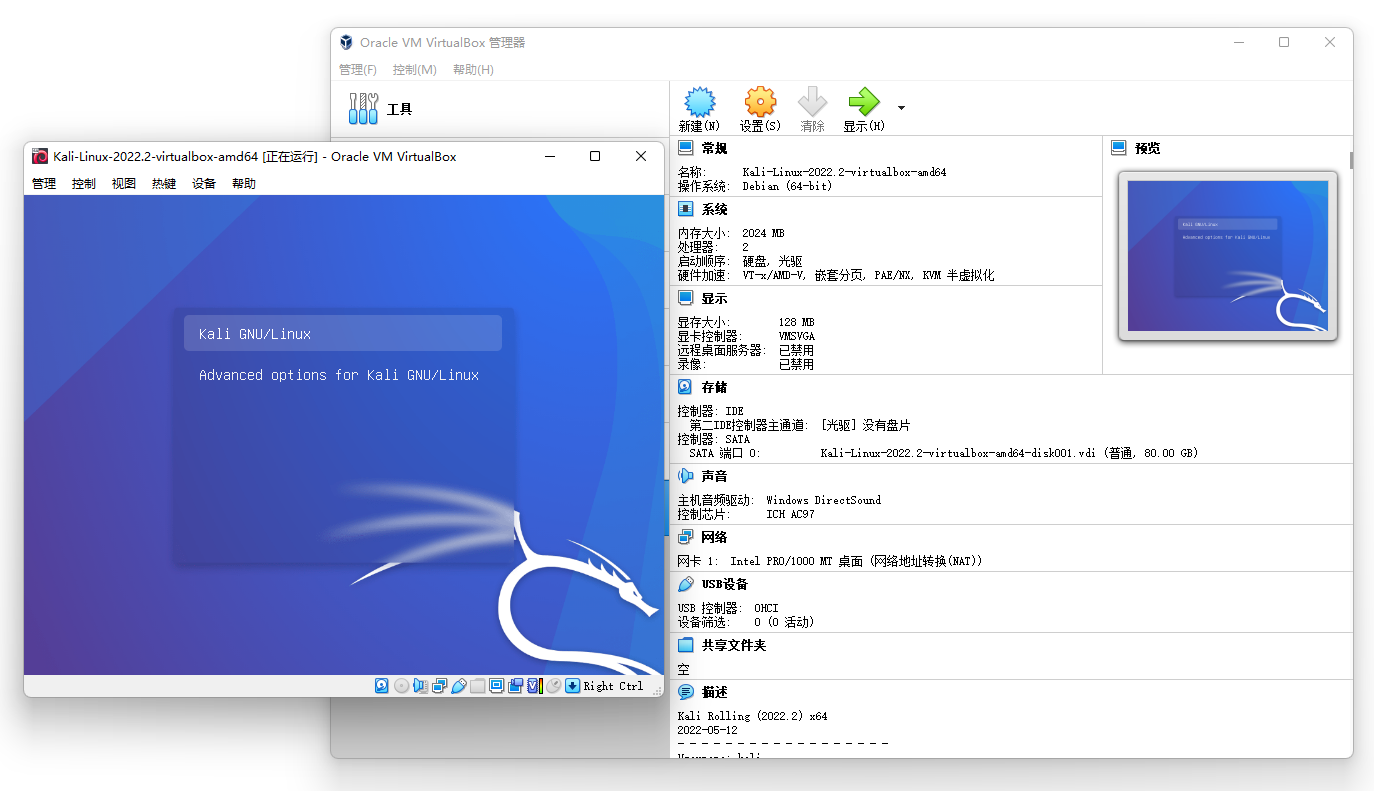Image resolution: width=1374 pixels, height=791 pixels.
Task: Click the audio icon on the VM status bar
Action: pyautogui.click(x=420, y=685)
